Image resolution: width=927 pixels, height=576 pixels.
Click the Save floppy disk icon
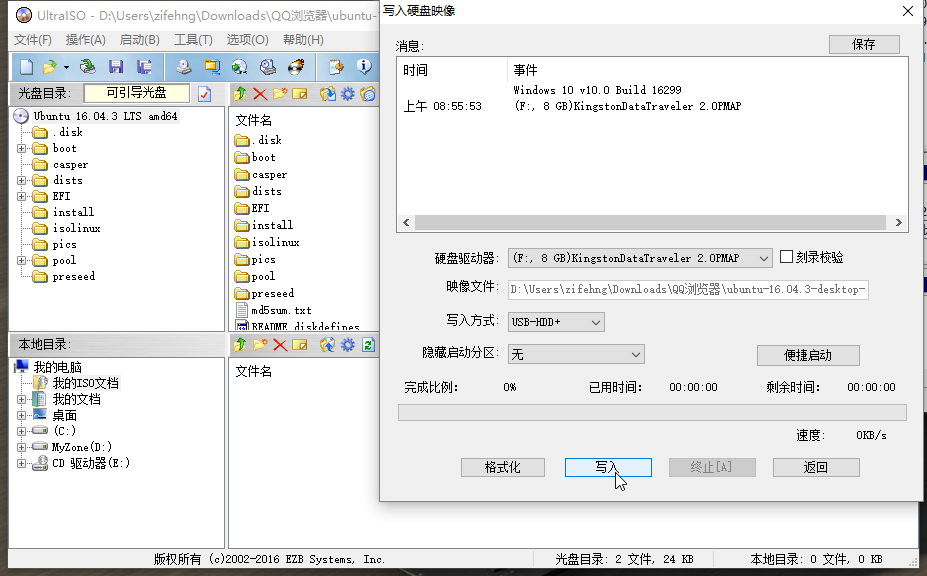pos(116,67)
